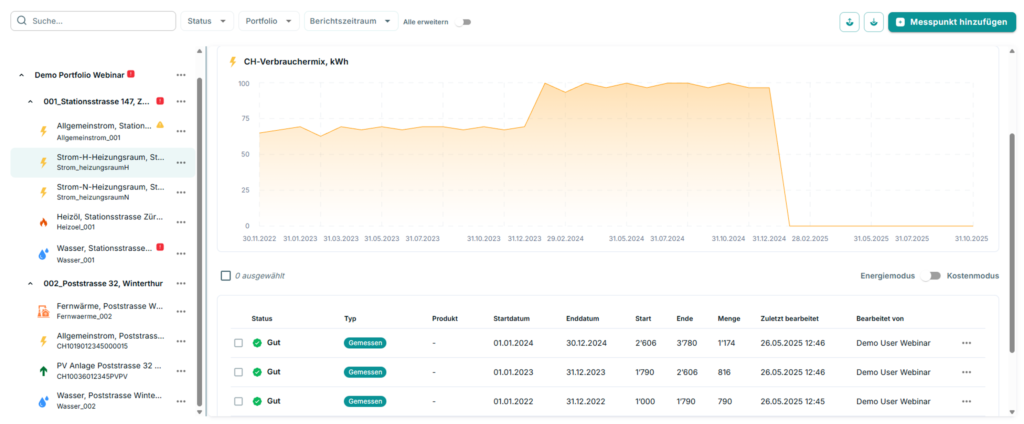1024x424 pixels.
Task: Open three-dot menu on the 2024 data row
Action: tap(966, 343)
